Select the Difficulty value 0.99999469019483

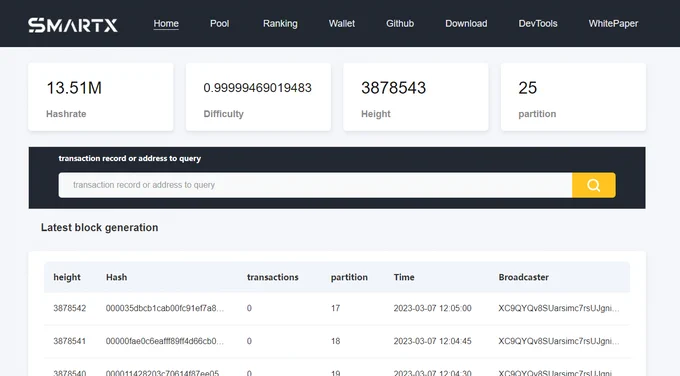pos(258,88)
